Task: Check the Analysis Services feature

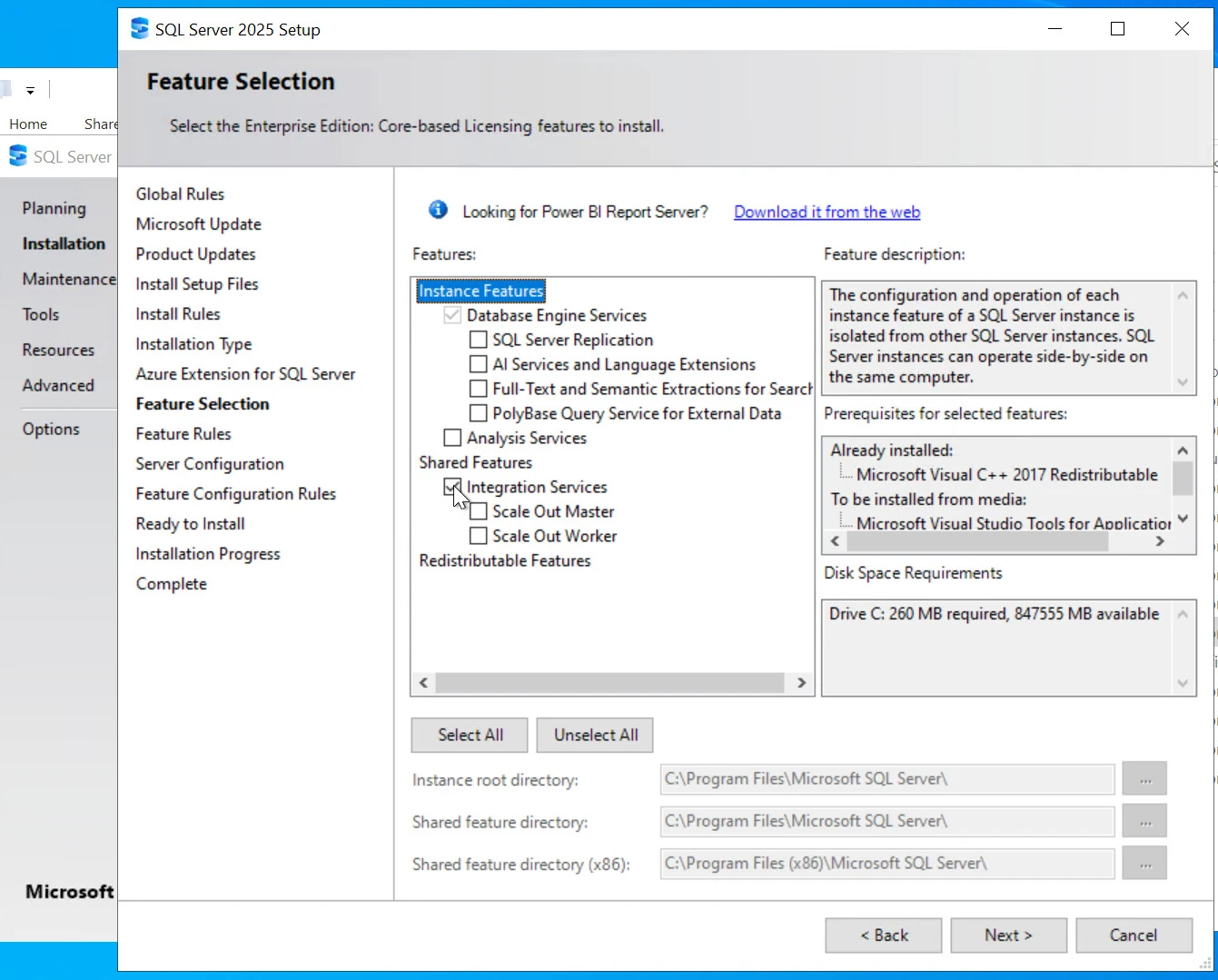Action: point(452,438)
